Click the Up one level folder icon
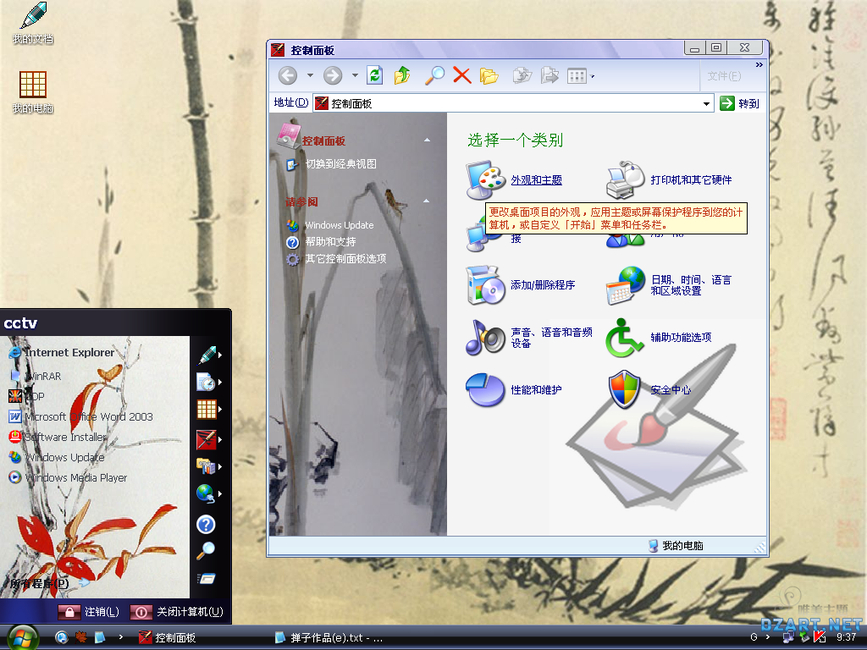The height and width of the screenshot is (650, 867). coord(403,75)
